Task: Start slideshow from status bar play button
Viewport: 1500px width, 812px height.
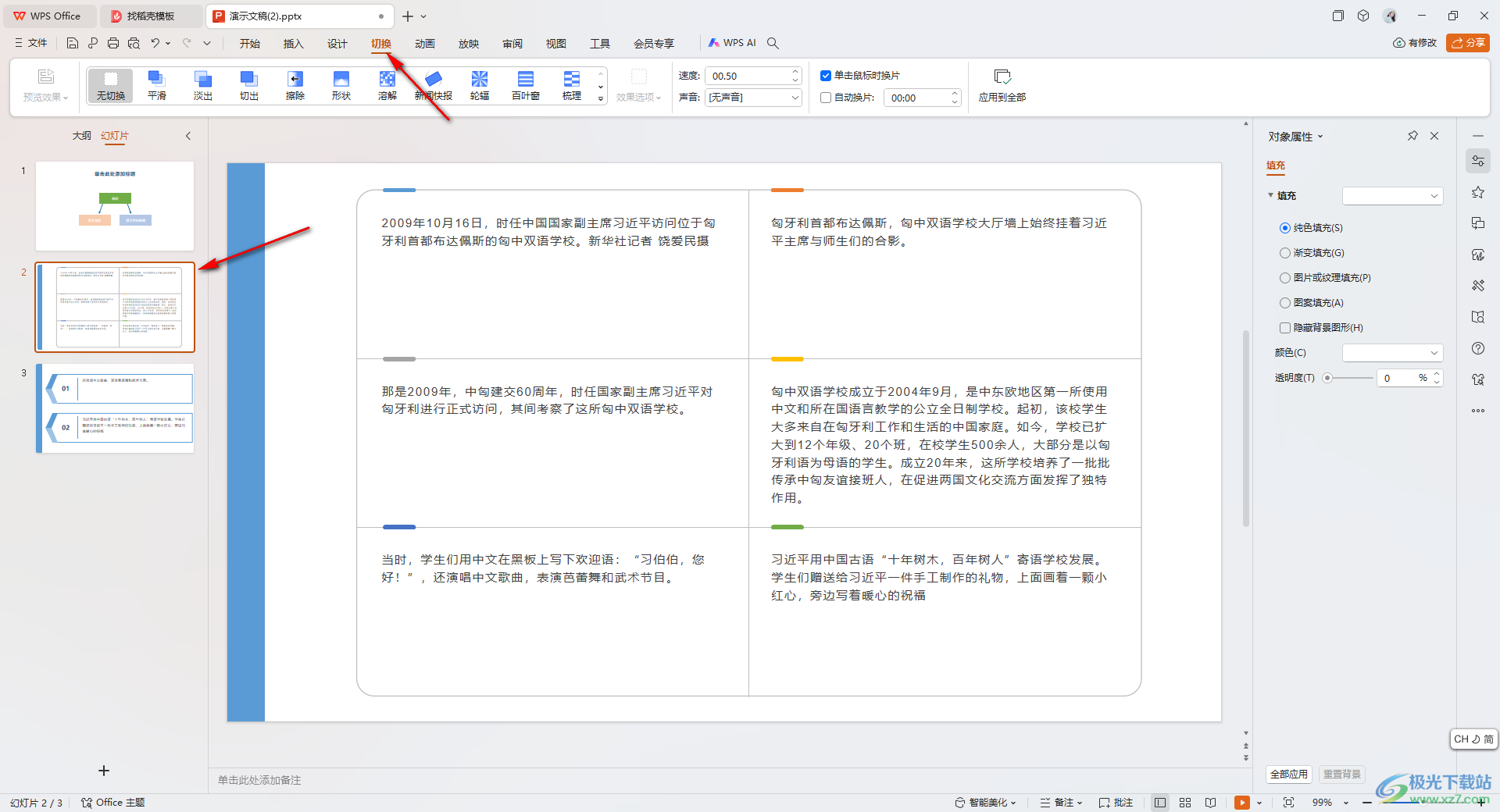Action: pos(1241,803)
